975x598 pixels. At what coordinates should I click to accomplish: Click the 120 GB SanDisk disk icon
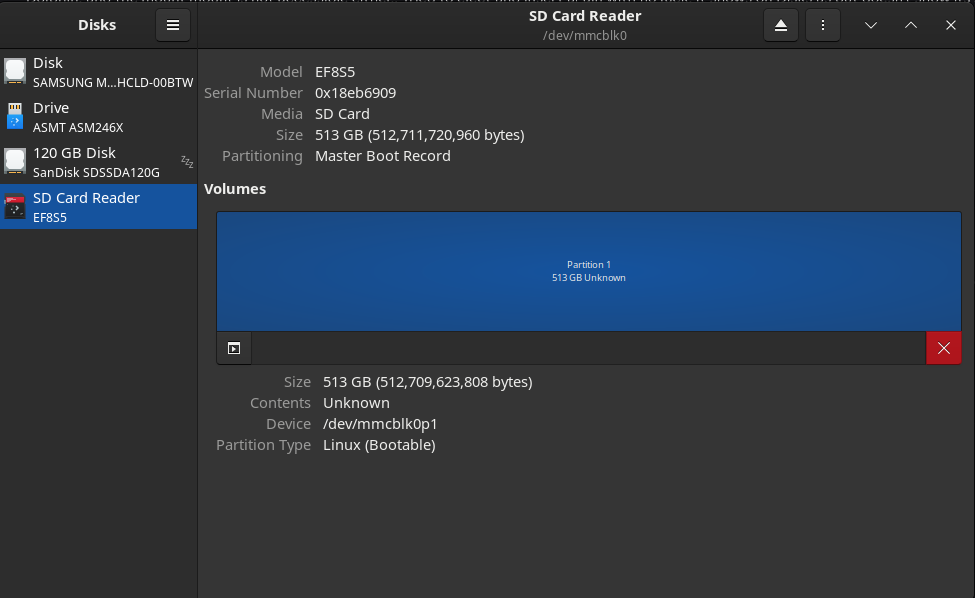tap(15, 161)
